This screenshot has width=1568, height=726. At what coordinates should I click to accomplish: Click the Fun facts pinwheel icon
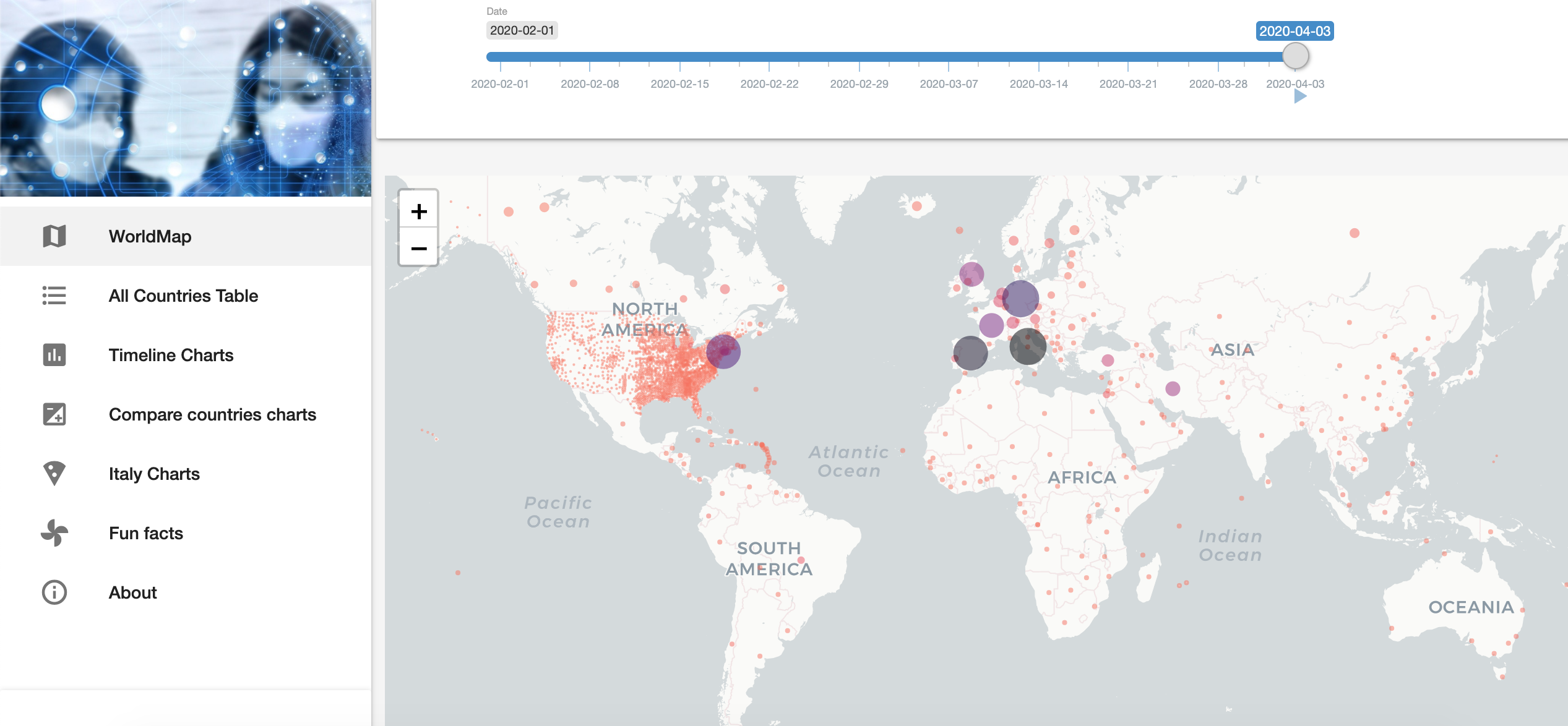pos(54,532)
